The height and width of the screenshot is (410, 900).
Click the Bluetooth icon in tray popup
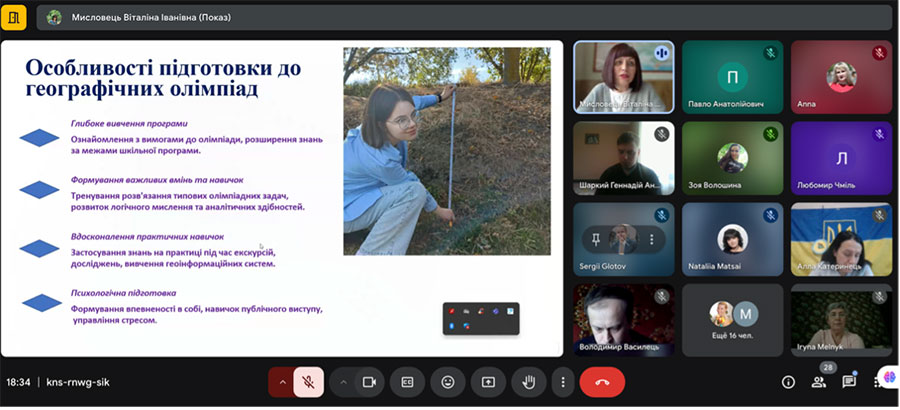point(452,326)
